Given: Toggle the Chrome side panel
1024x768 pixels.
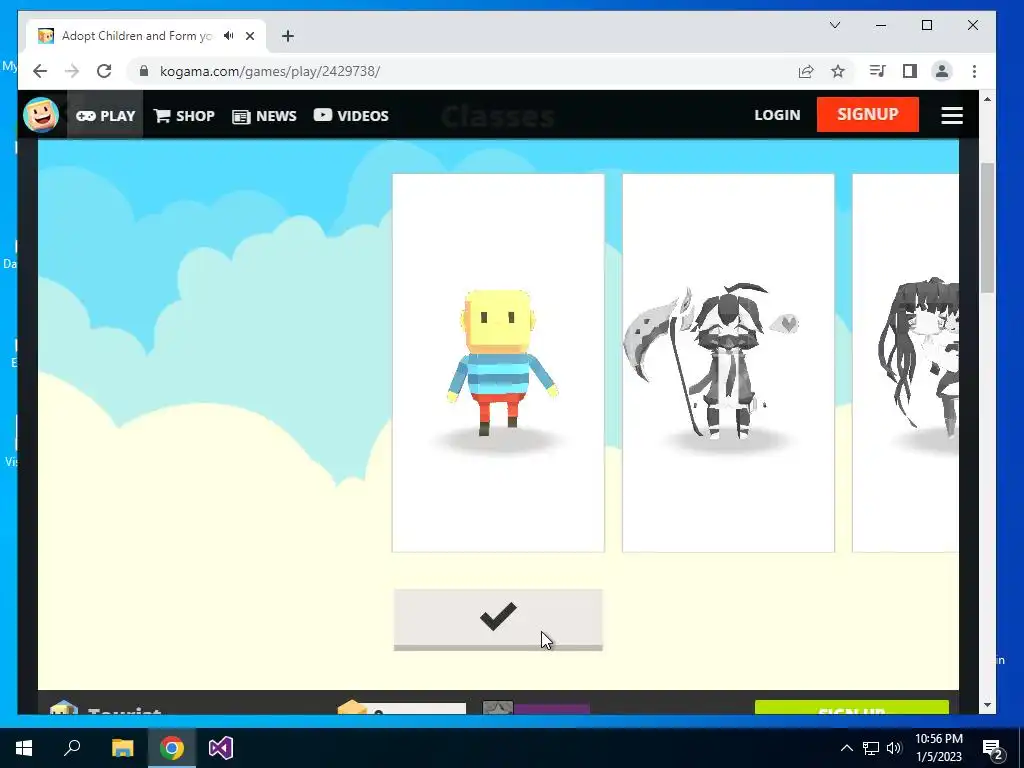Looking at the screenshot, I should point(910,71).
